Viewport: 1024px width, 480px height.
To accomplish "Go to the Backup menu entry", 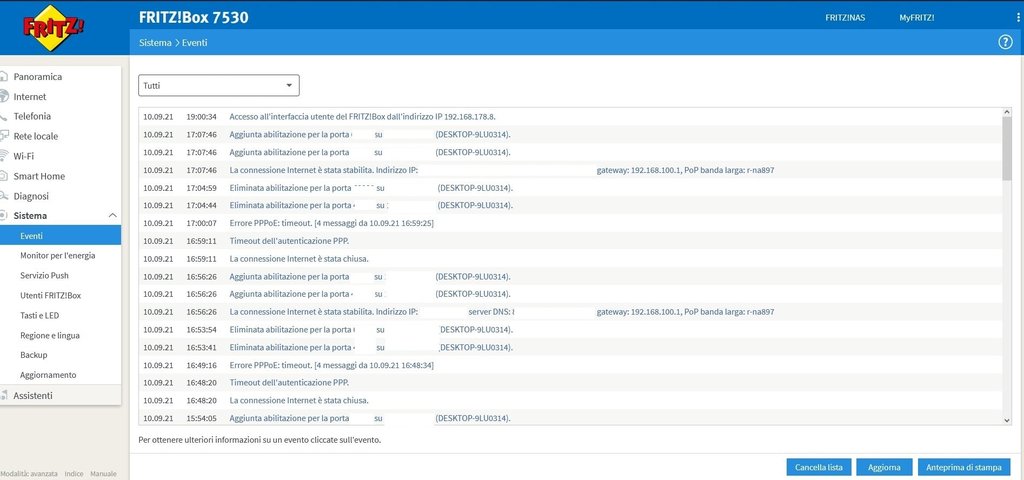I will (x=34, y=355).
